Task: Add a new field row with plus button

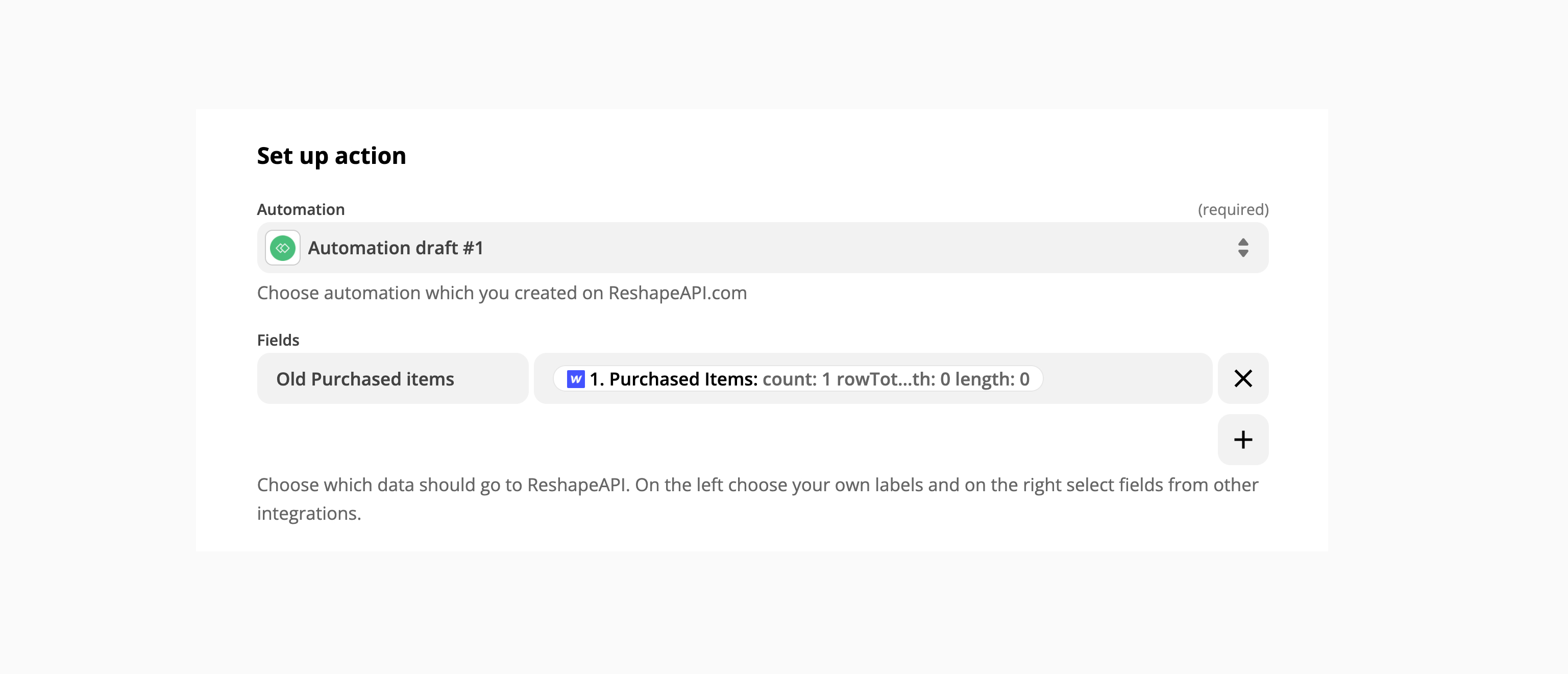Action: tap(1243, 440)
